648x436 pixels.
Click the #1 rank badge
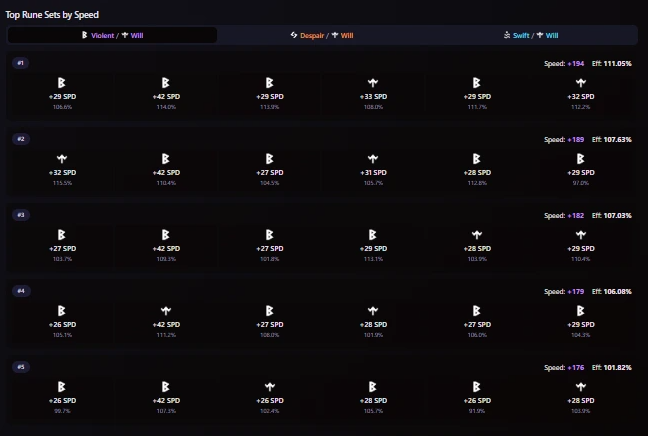pyautogui.click(x=21, y=63)
